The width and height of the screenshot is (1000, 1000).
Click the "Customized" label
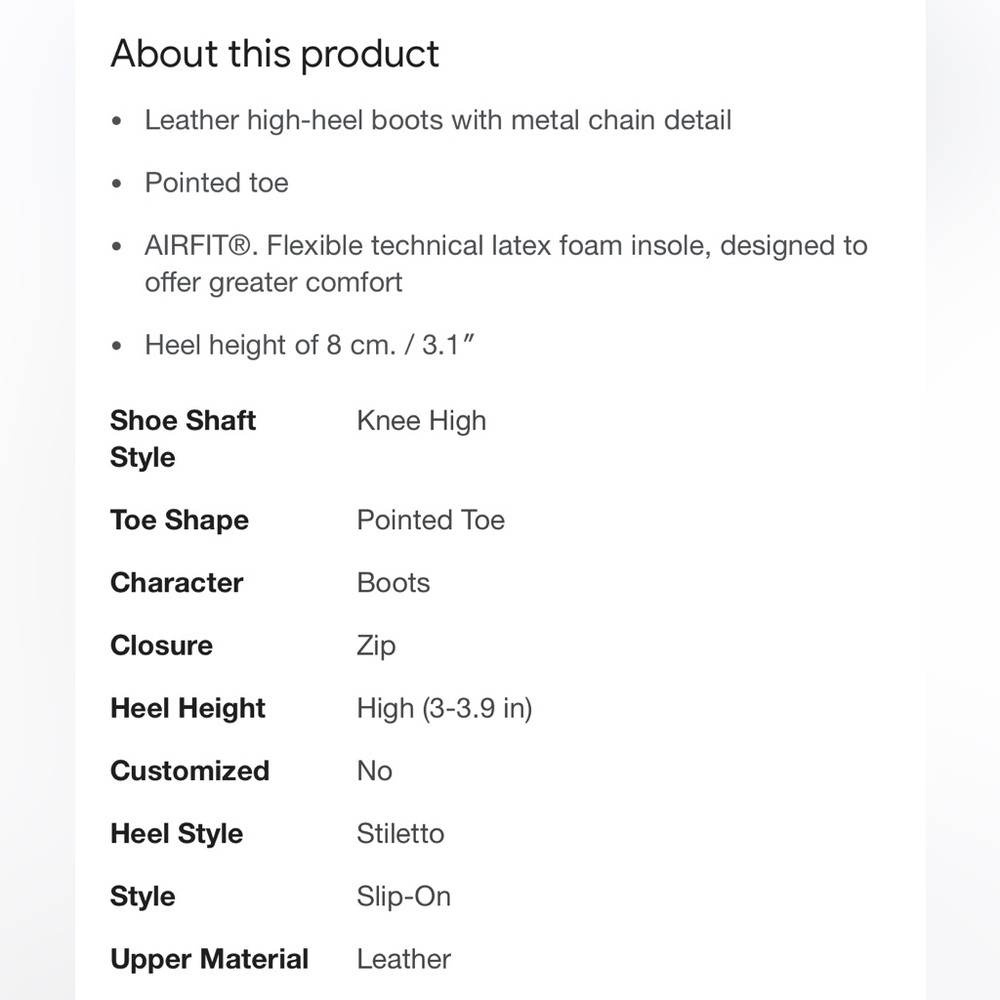pos(189,771)
